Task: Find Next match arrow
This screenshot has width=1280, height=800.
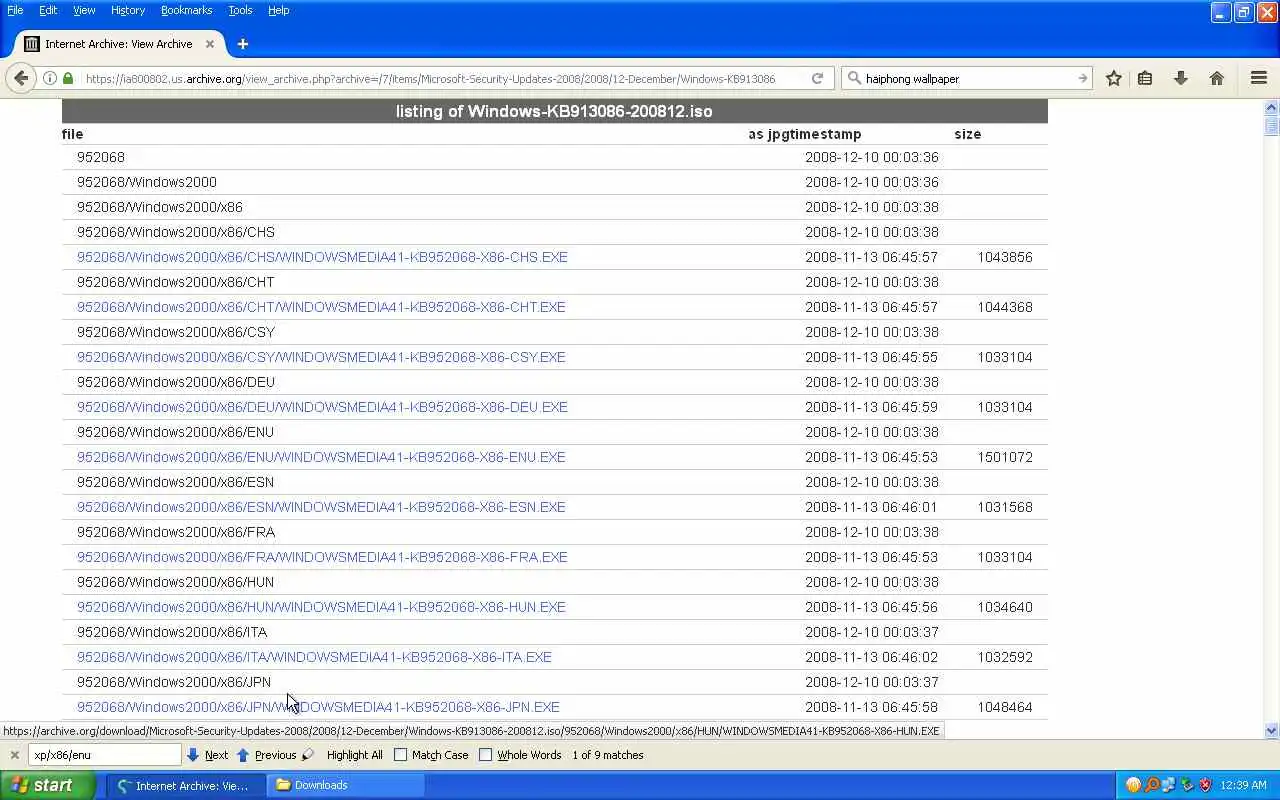Action: pyautogui.click(x=207, y=755)
